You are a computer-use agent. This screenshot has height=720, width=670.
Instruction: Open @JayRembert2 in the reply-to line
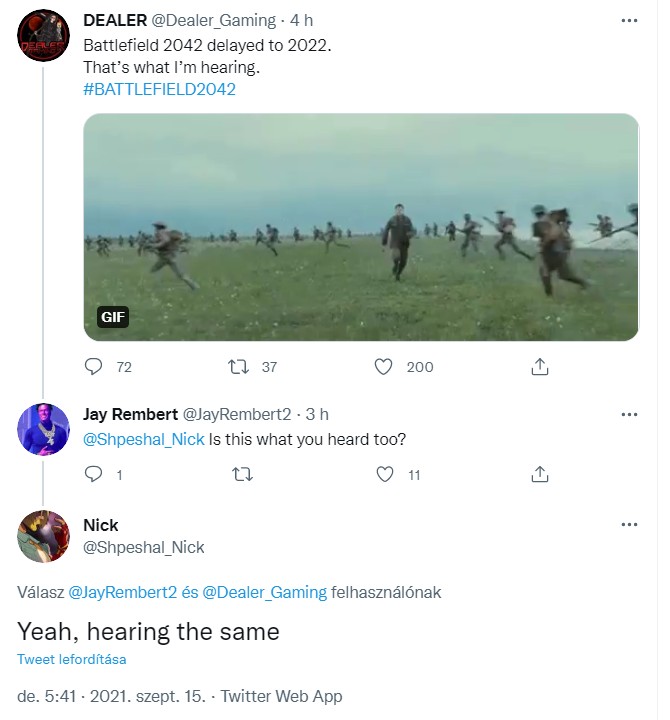pos(124,592)
